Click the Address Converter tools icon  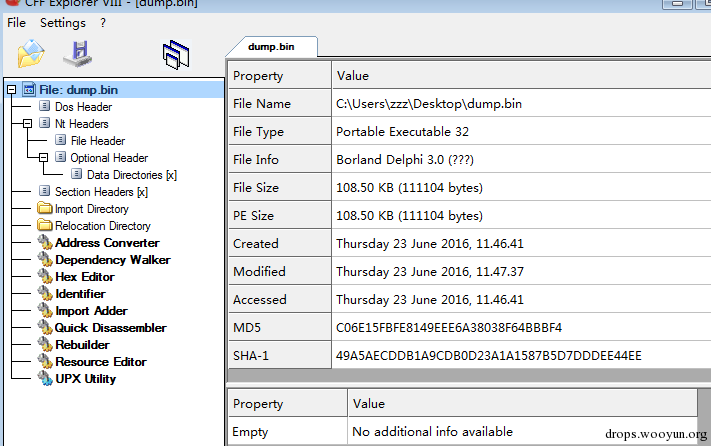click(x=45, y=242)
